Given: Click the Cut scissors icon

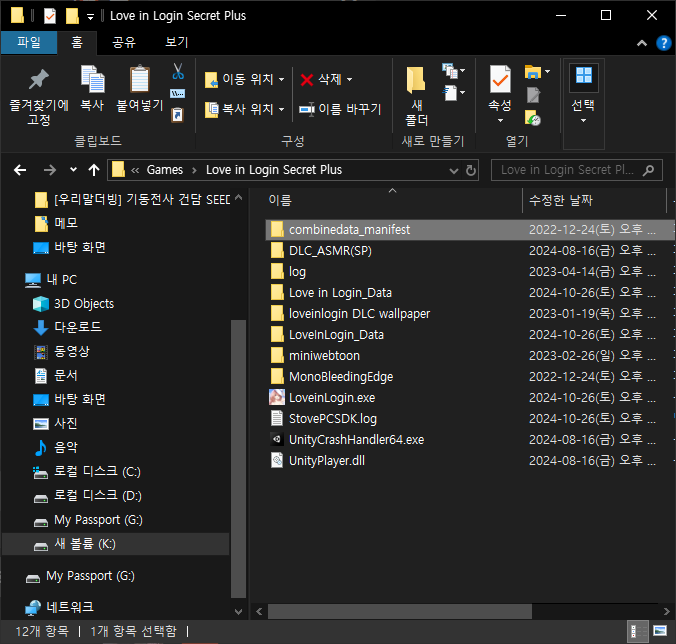Looking at the screenshot, I should [178, 71].
